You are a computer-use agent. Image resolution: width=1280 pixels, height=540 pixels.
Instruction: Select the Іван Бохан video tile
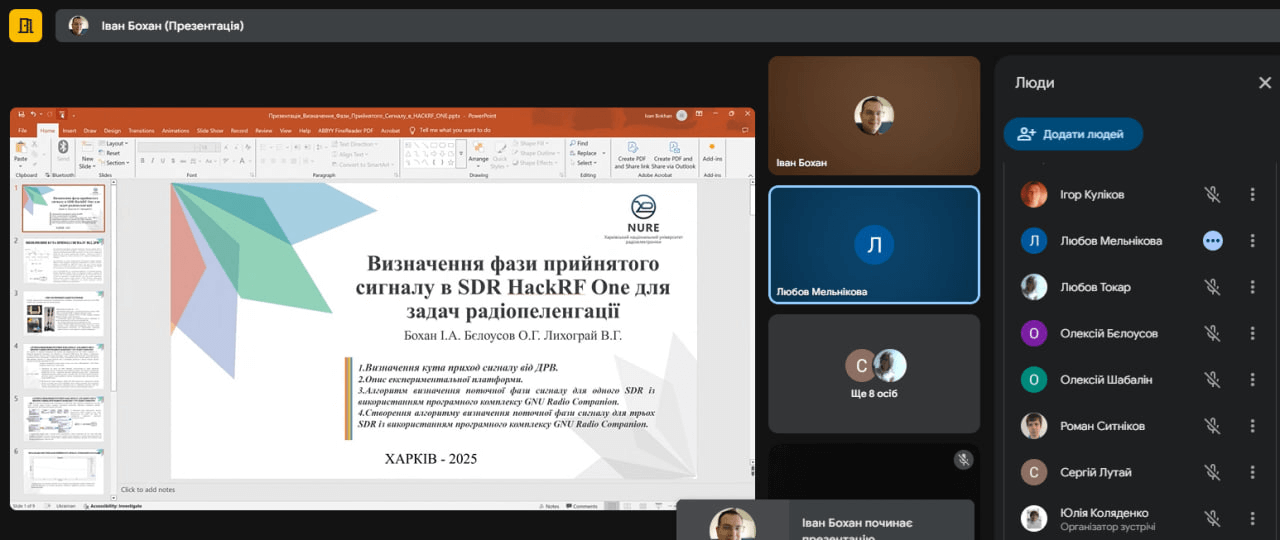[x=873, y=116]
